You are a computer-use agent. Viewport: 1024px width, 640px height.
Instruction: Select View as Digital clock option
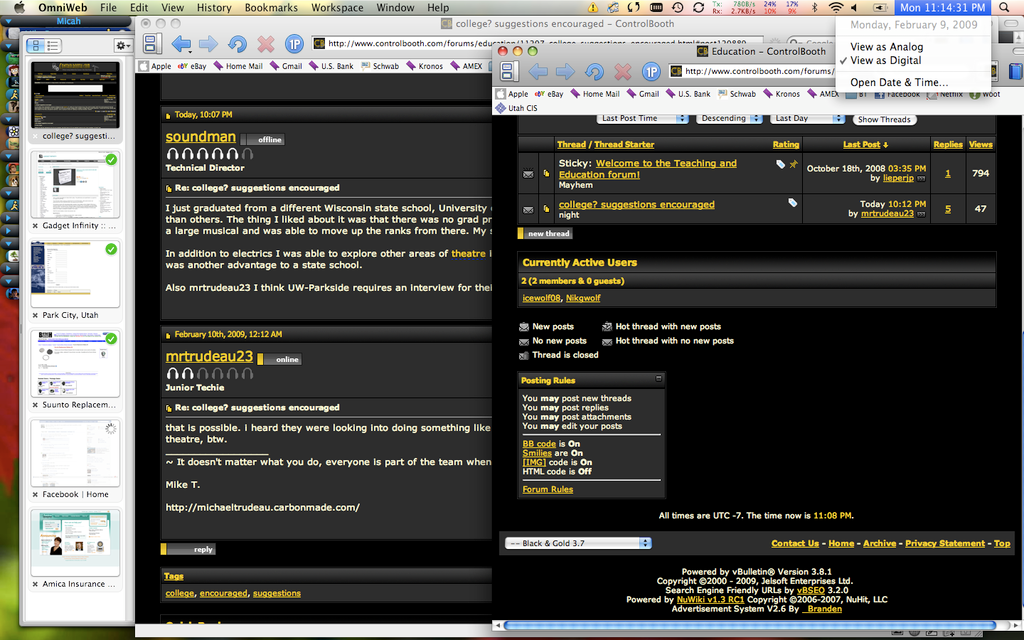pyautogui.click(x=886, y=60)
